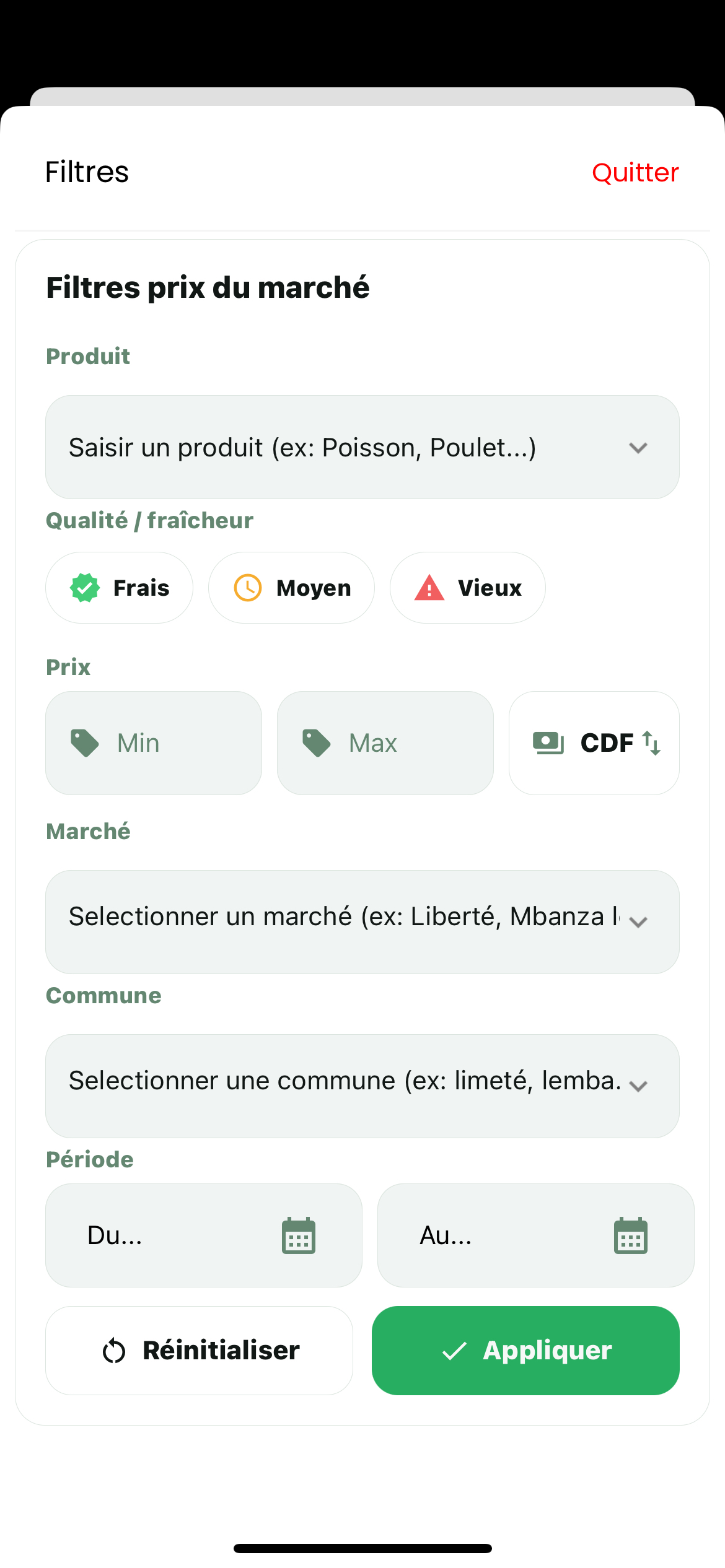Click the green checkmark badge on Frais
The width and height of the screenshot is (725, 1568).
coord(85,588)
